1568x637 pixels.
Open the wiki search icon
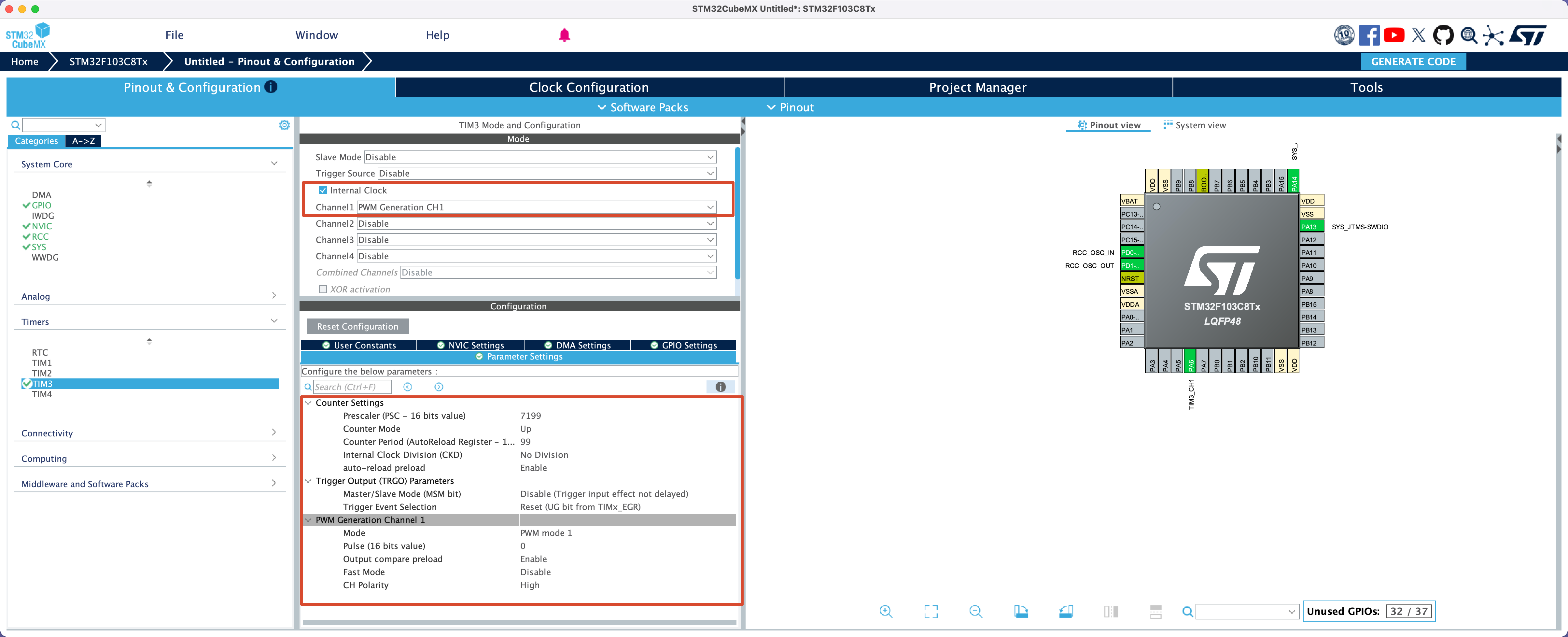pos(1469,35)
